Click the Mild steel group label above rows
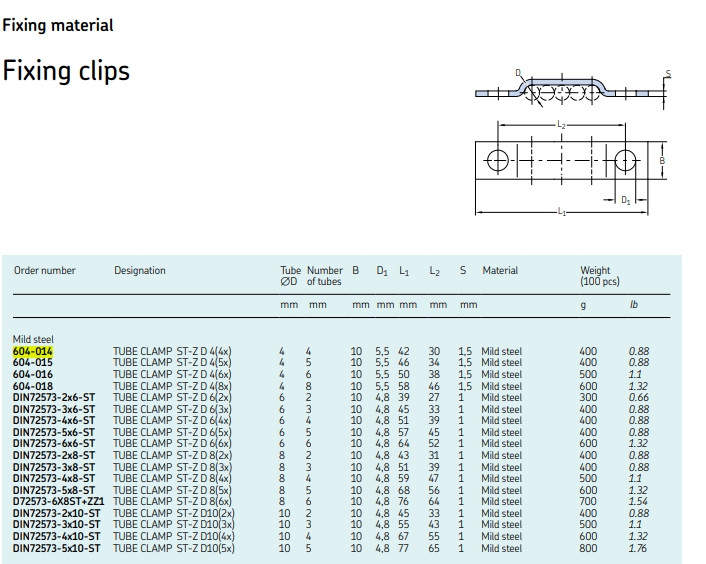Viewport: 706px width, 564px height. [x=33, y=339]
